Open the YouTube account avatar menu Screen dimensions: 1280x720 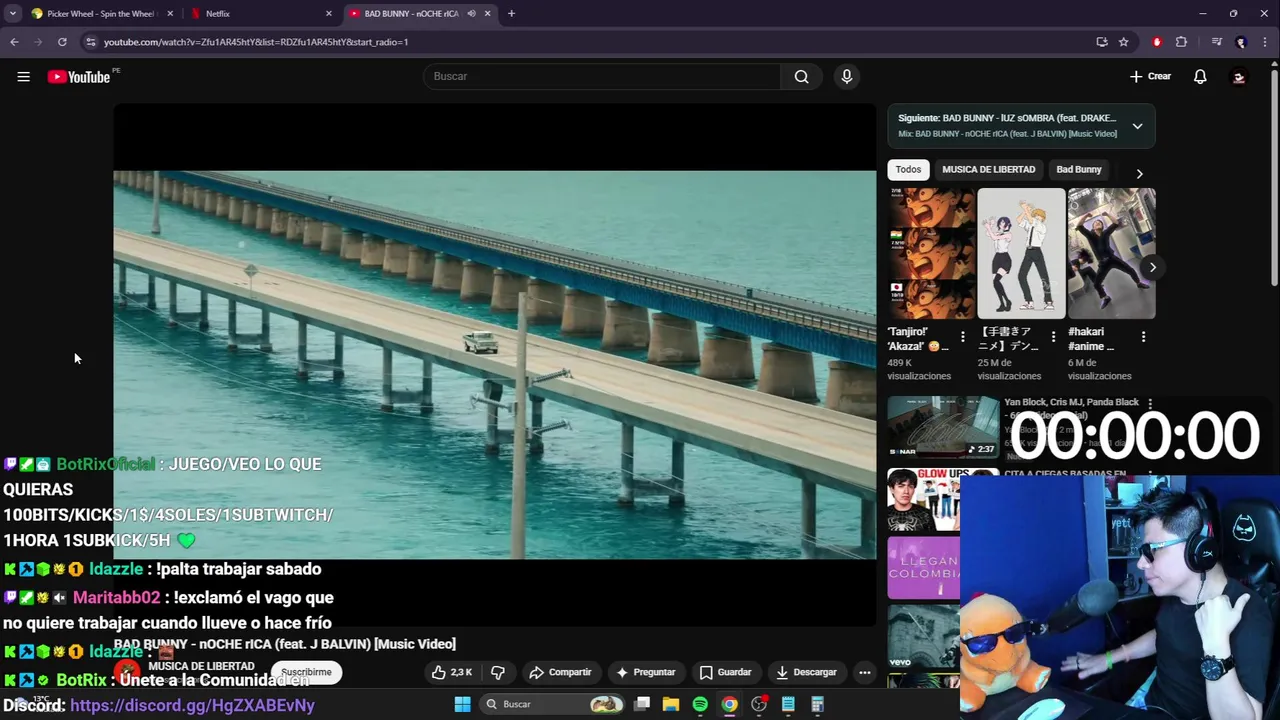1238,77
